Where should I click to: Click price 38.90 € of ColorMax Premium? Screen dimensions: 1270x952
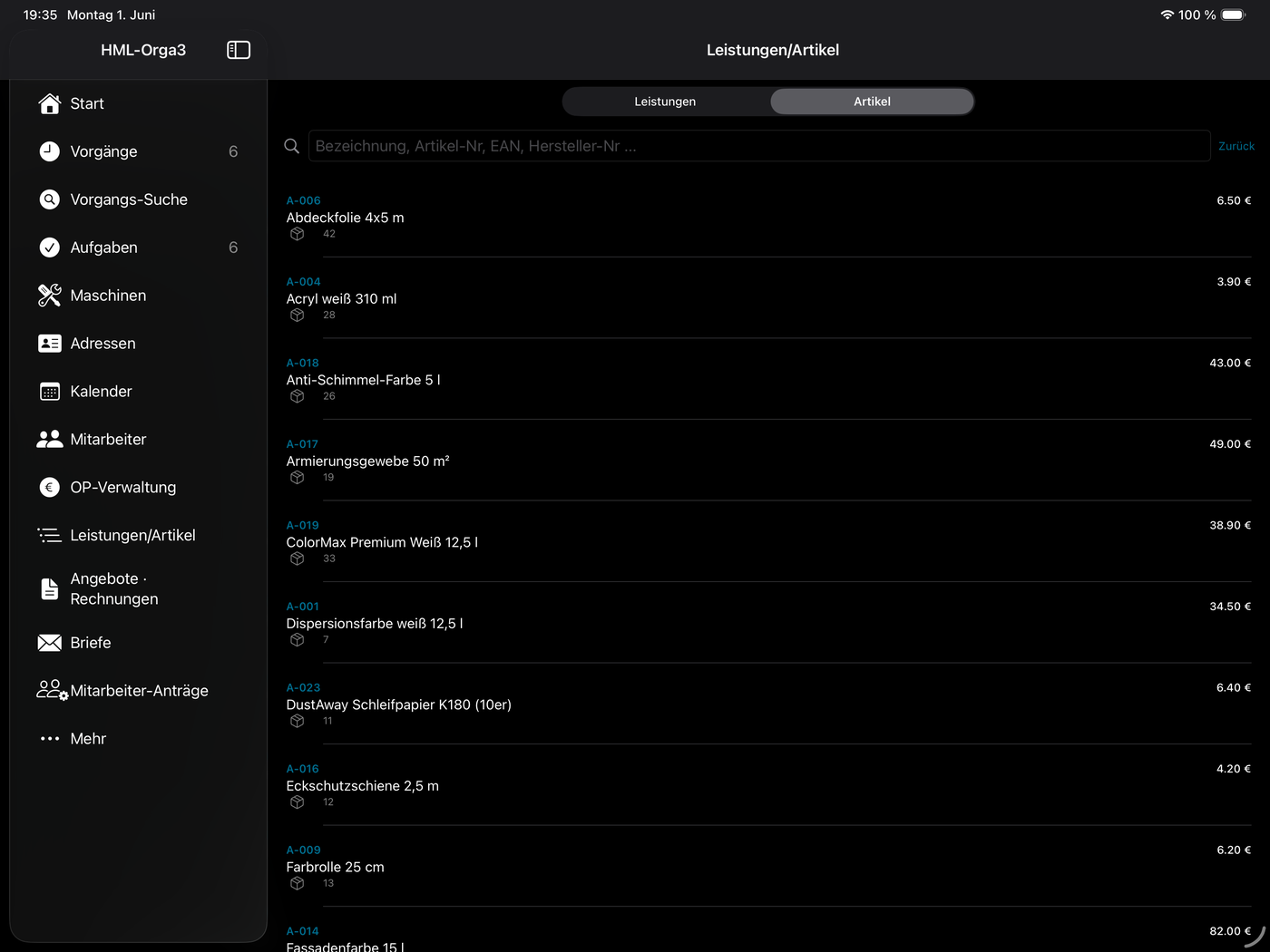tap(1230, 525)
